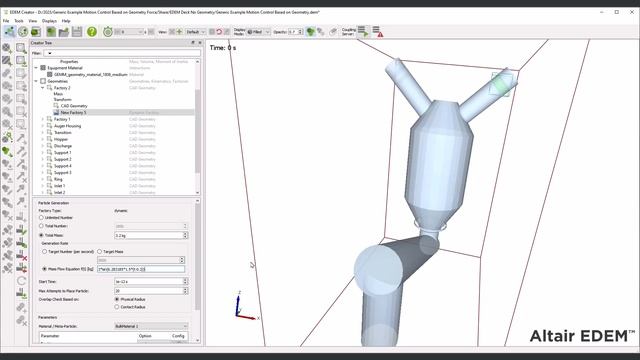Switch to the Creator mode icon
The image size is (640, 360).
pos(10,31)
